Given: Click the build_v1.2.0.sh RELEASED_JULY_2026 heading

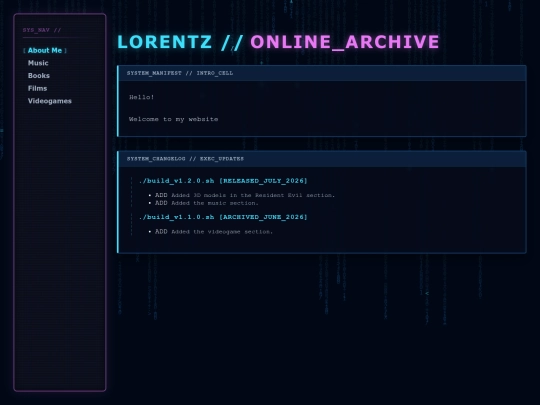Looking at the screenshot, I should coord(223,181).
